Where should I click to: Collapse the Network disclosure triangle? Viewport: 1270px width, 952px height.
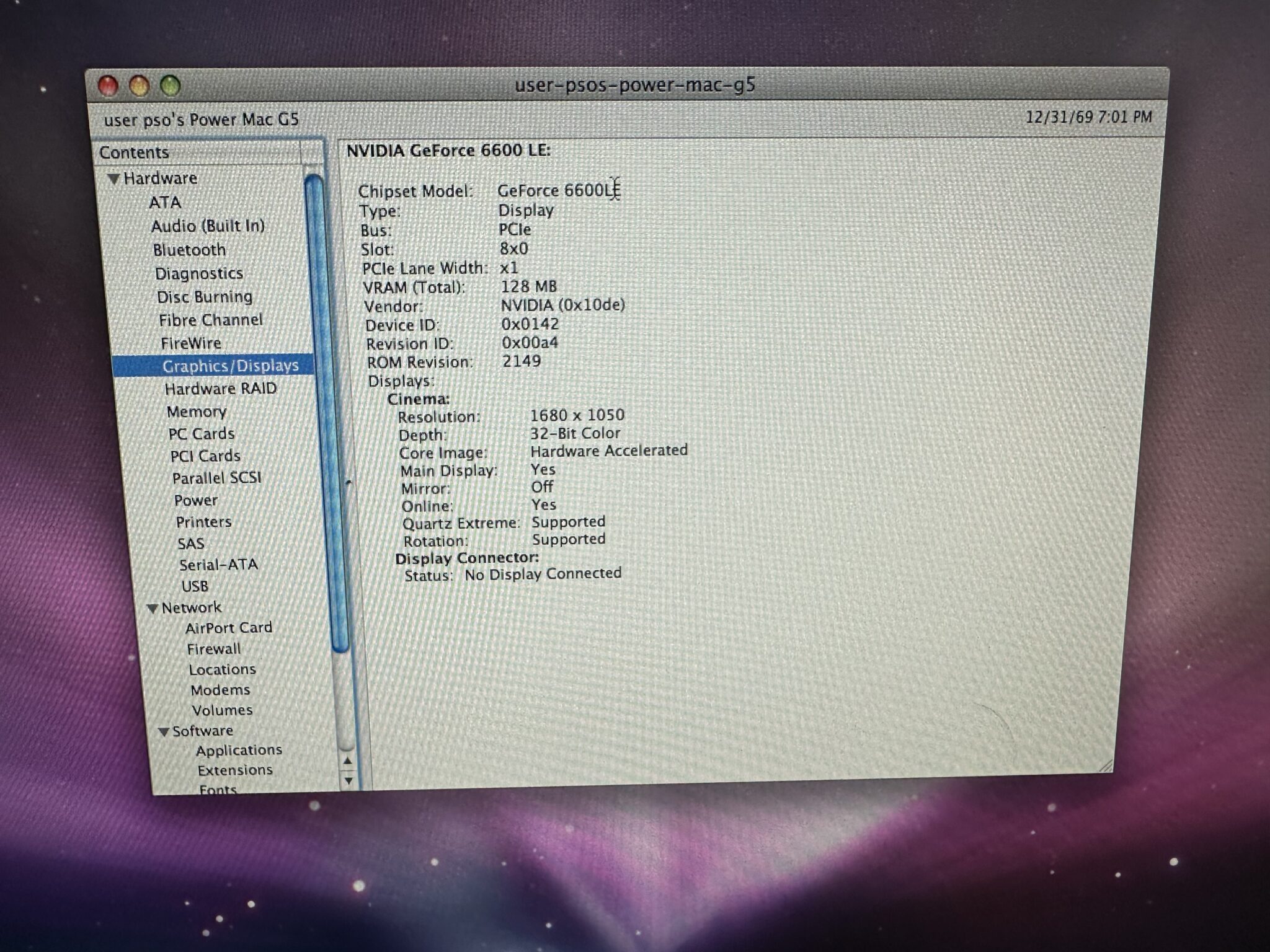[153, 607]
